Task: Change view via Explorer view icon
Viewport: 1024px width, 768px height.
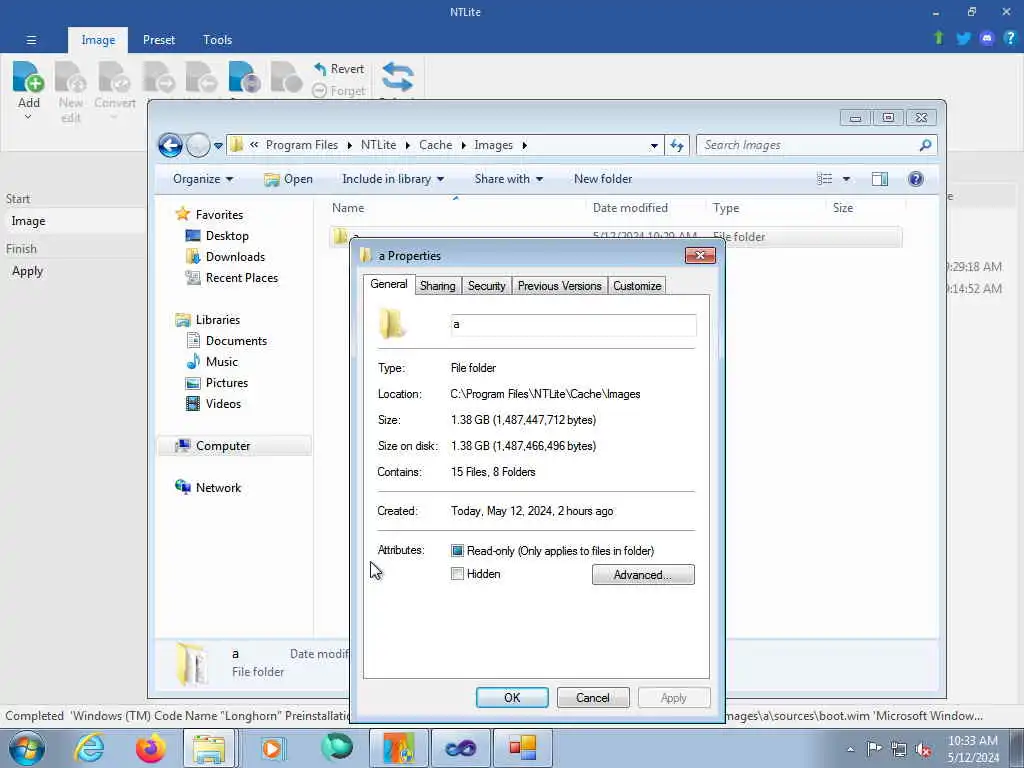Action: point(824,179)
